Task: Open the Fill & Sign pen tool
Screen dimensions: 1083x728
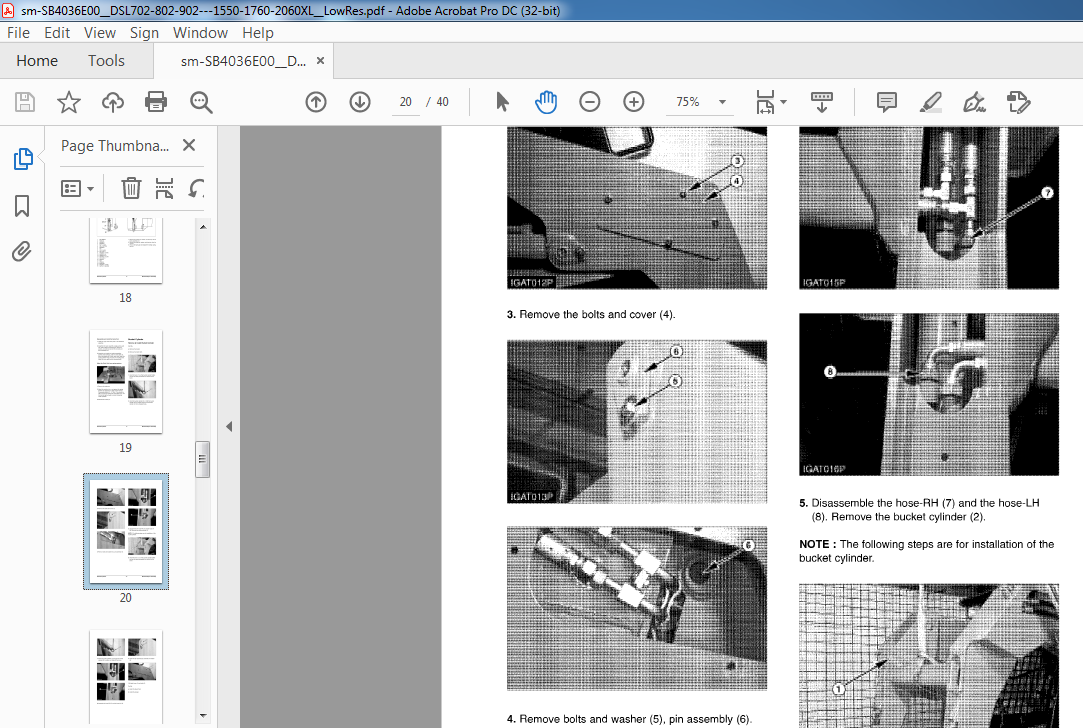Action: coord(974,102)
